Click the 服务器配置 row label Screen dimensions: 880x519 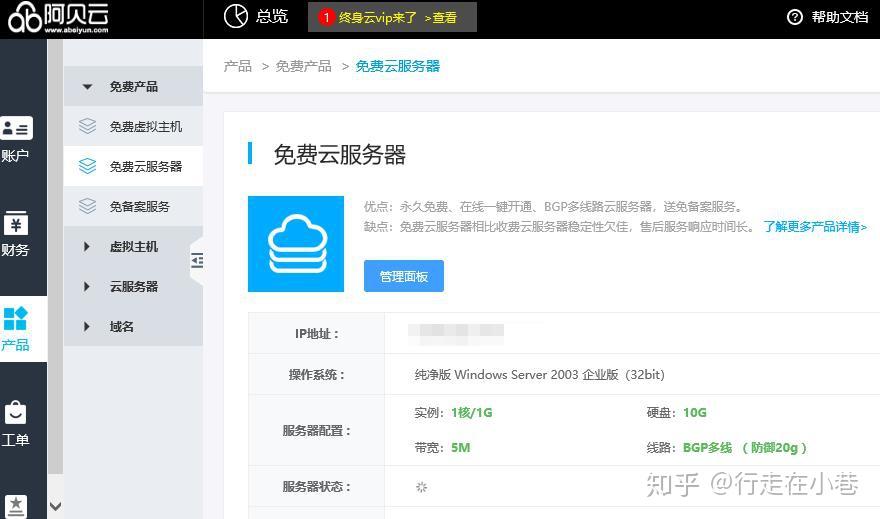pyautogui.click(x=317, y=430)
